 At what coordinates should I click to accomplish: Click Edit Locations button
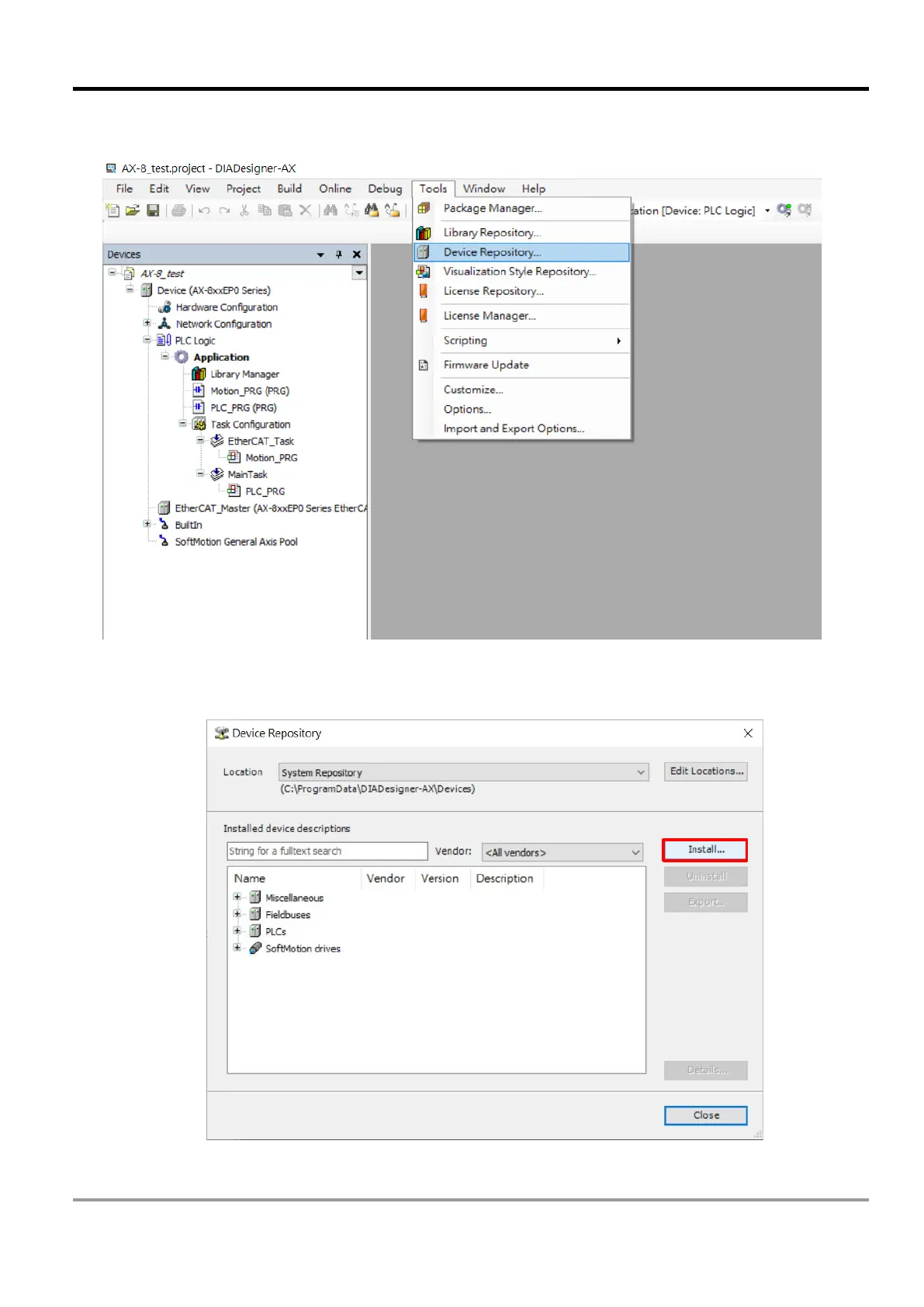(706, 771)
